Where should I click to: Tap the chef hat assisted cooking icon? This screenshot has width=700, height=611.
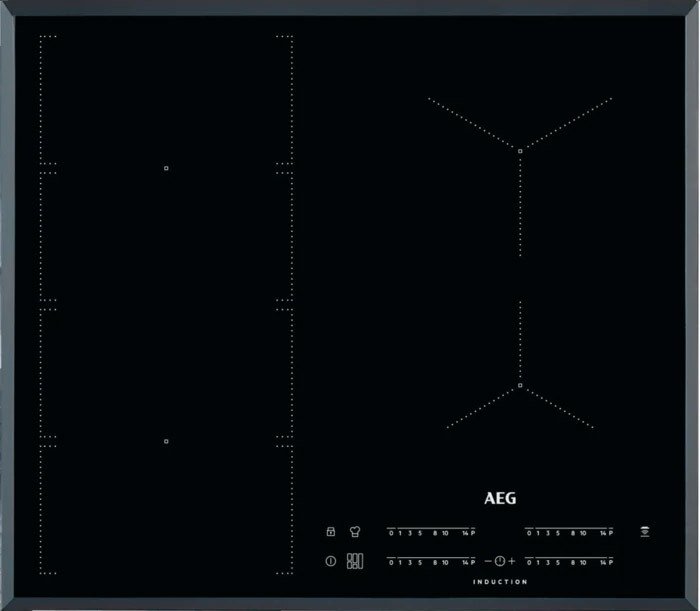pos(355,532)
